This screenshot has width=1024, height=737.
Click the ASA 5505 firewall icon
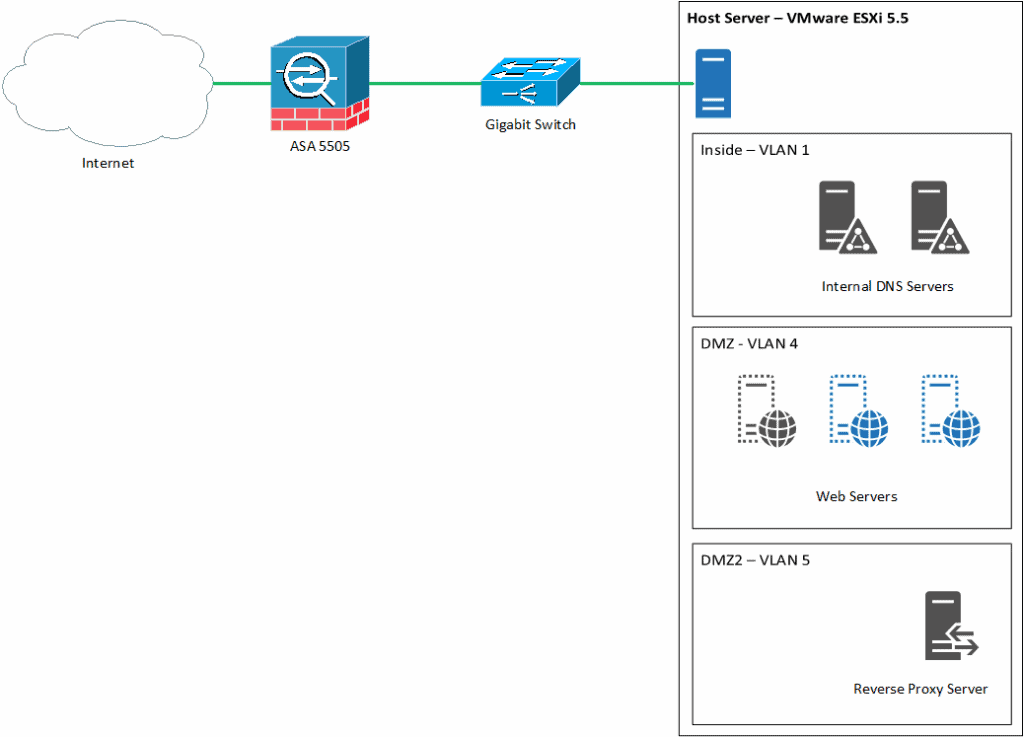(x=320, y=84)
